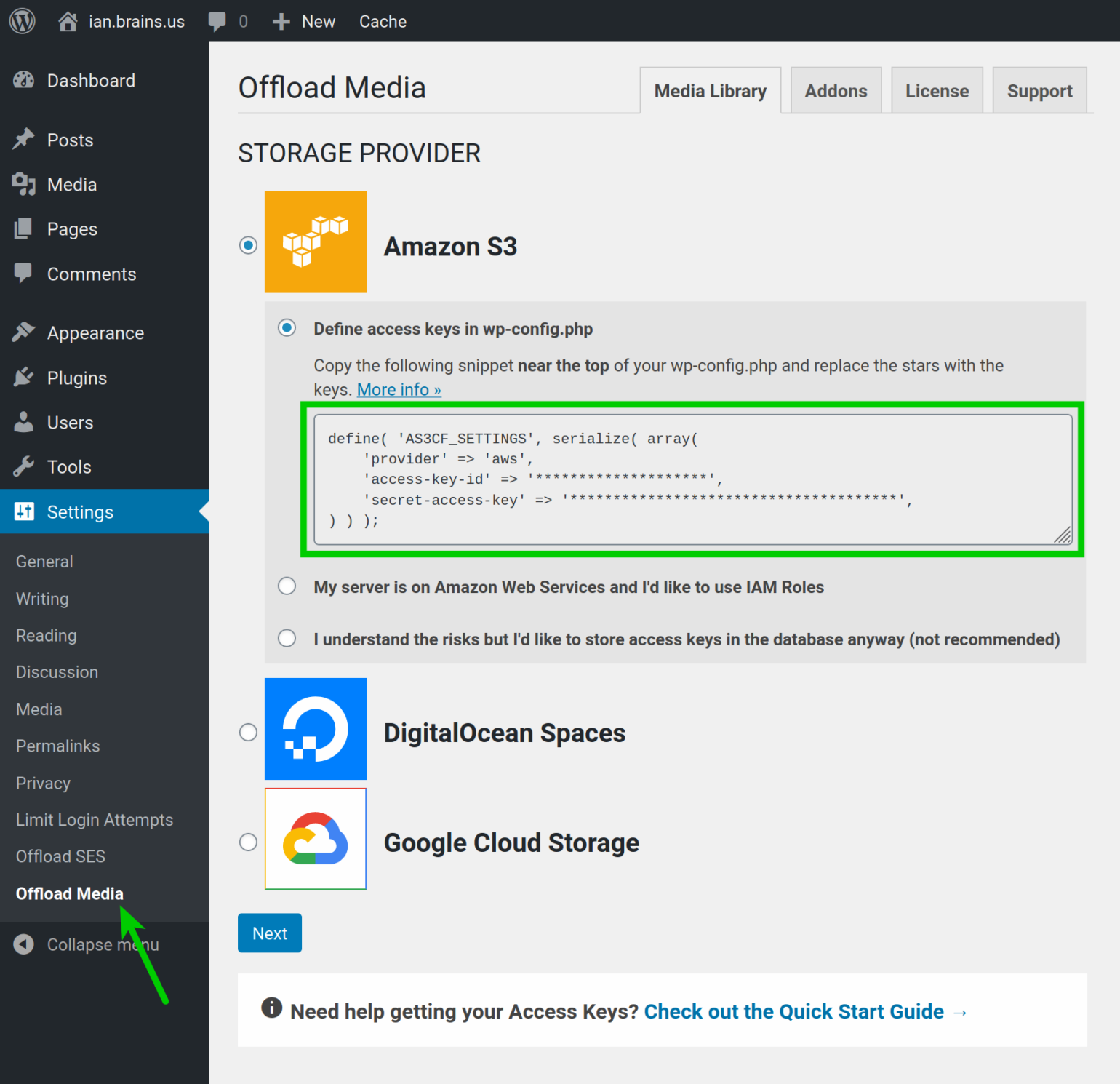This screenshot has height=1084, width=1120.
Task: Click the Plugins menu label
Action: [77, 378]
